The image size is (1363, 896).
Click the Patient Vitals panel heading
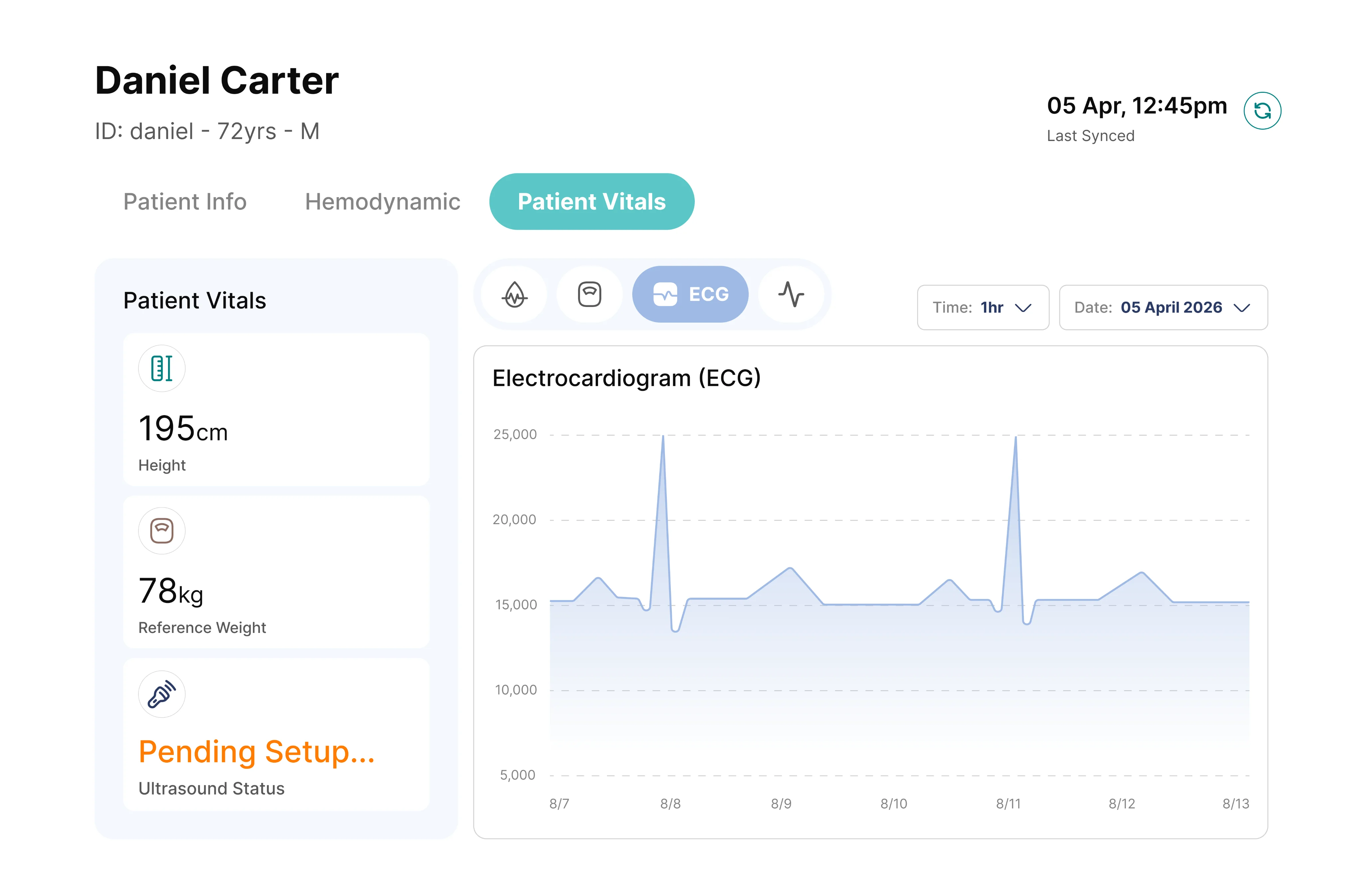click(x=195, y=301)
